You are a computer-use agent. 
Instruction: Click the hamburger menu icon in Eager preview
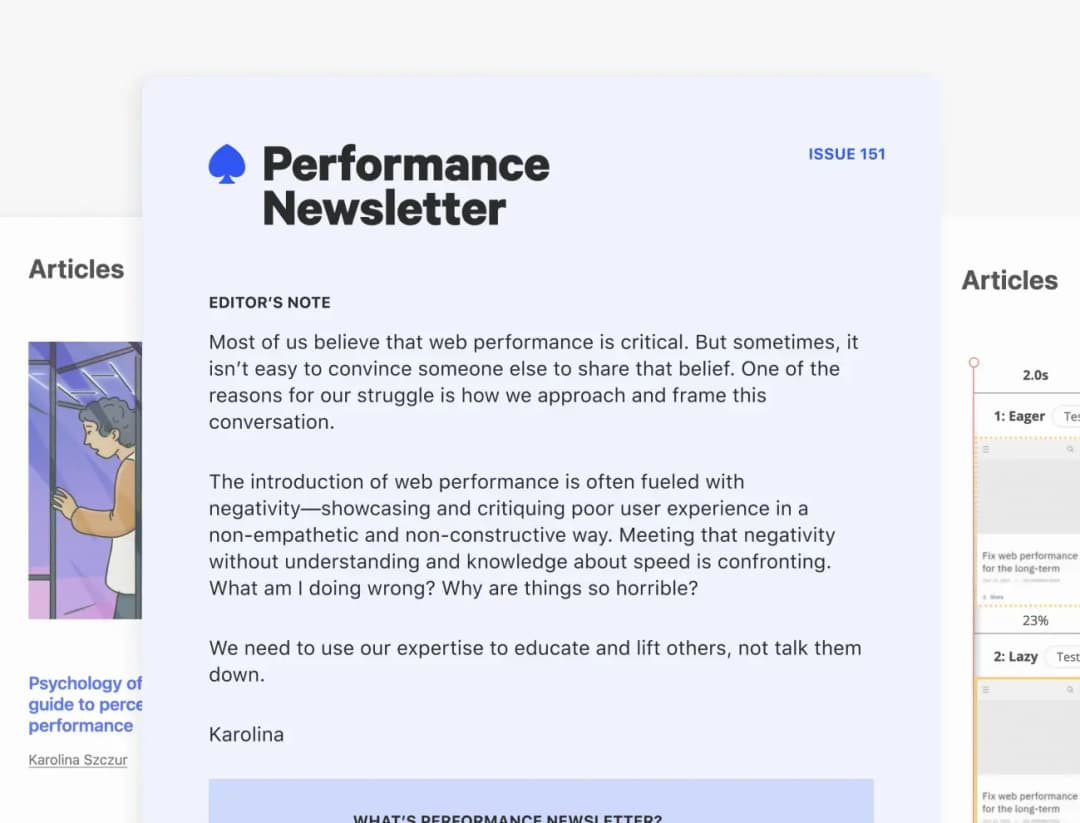click(x=986, y=450)
